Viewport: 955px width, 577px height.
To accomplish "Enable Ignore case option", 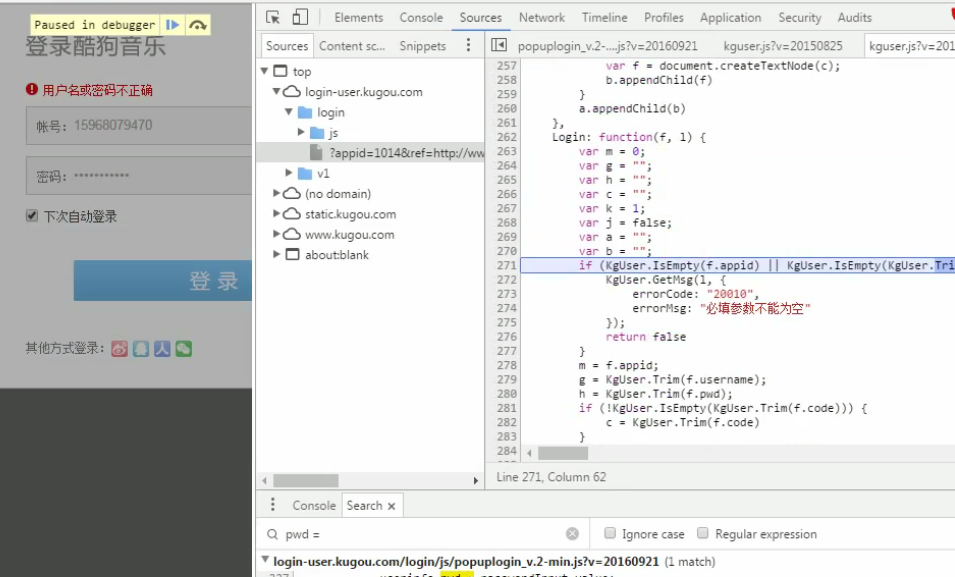I will pos(609,534).
